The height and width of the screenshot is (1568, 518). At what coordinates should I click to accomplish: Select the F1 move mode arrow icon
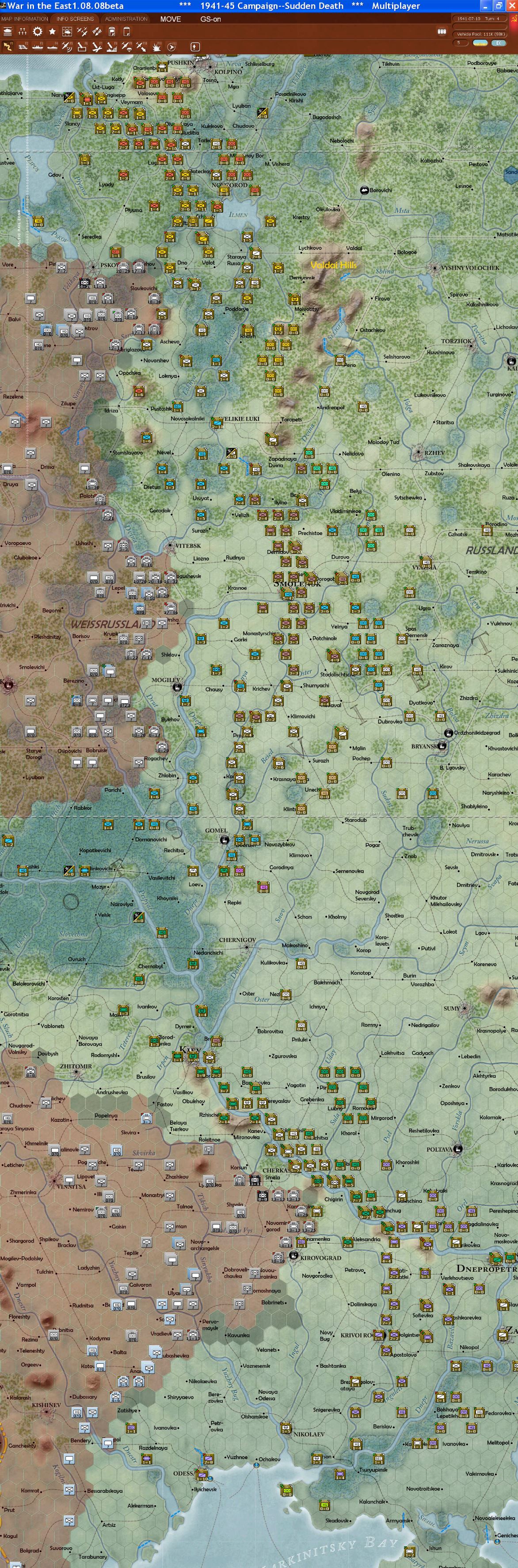pos(8,47)
